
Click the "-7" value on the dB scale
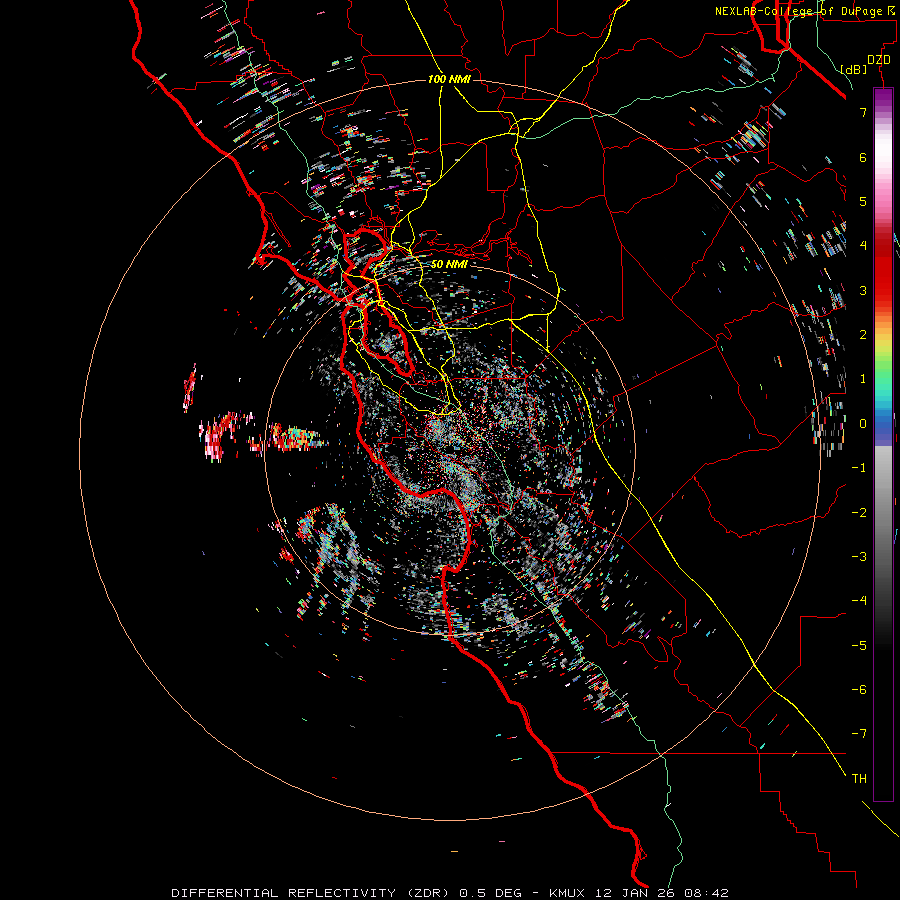[859, 734]
